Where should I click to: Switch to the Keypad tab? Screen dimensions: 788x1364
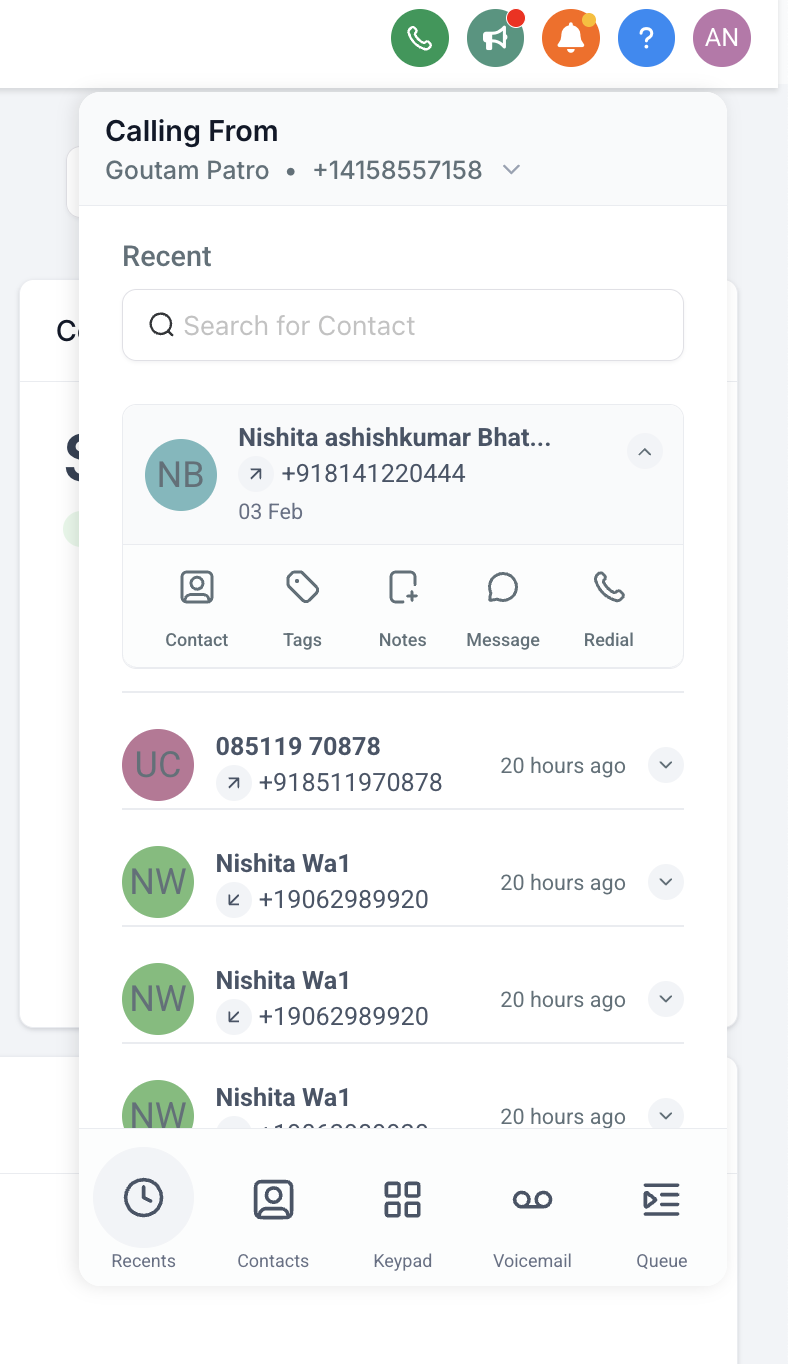402,1214
